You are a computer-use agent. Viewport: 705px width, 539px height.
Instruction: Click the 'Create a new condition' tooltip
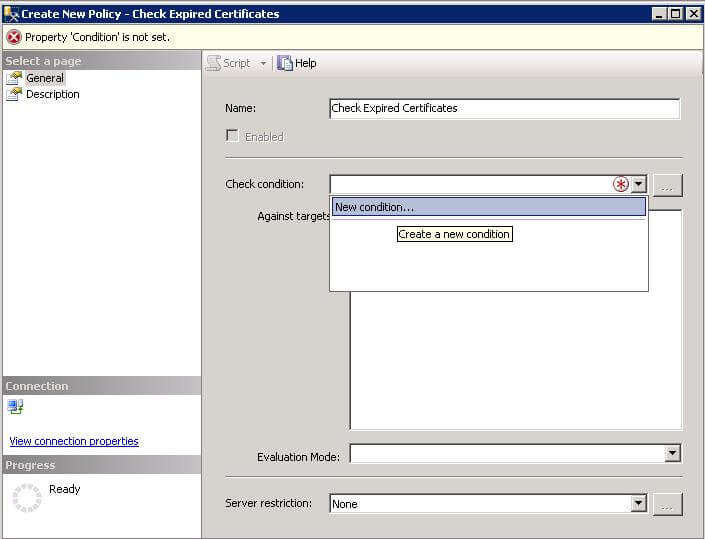click(455, 234)
